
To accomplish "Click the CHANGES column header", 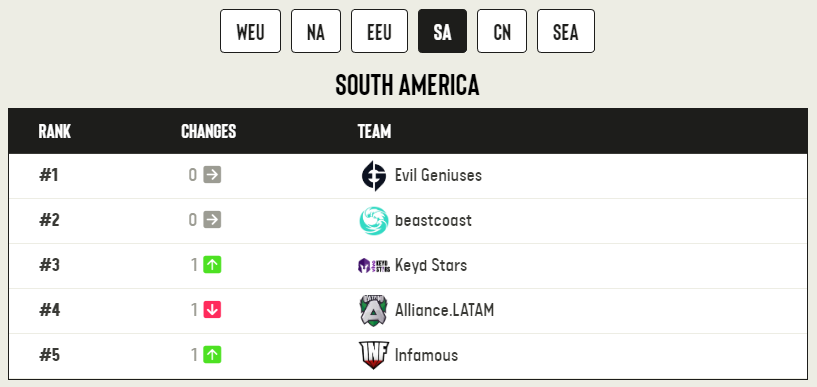I will pos(208,131).
